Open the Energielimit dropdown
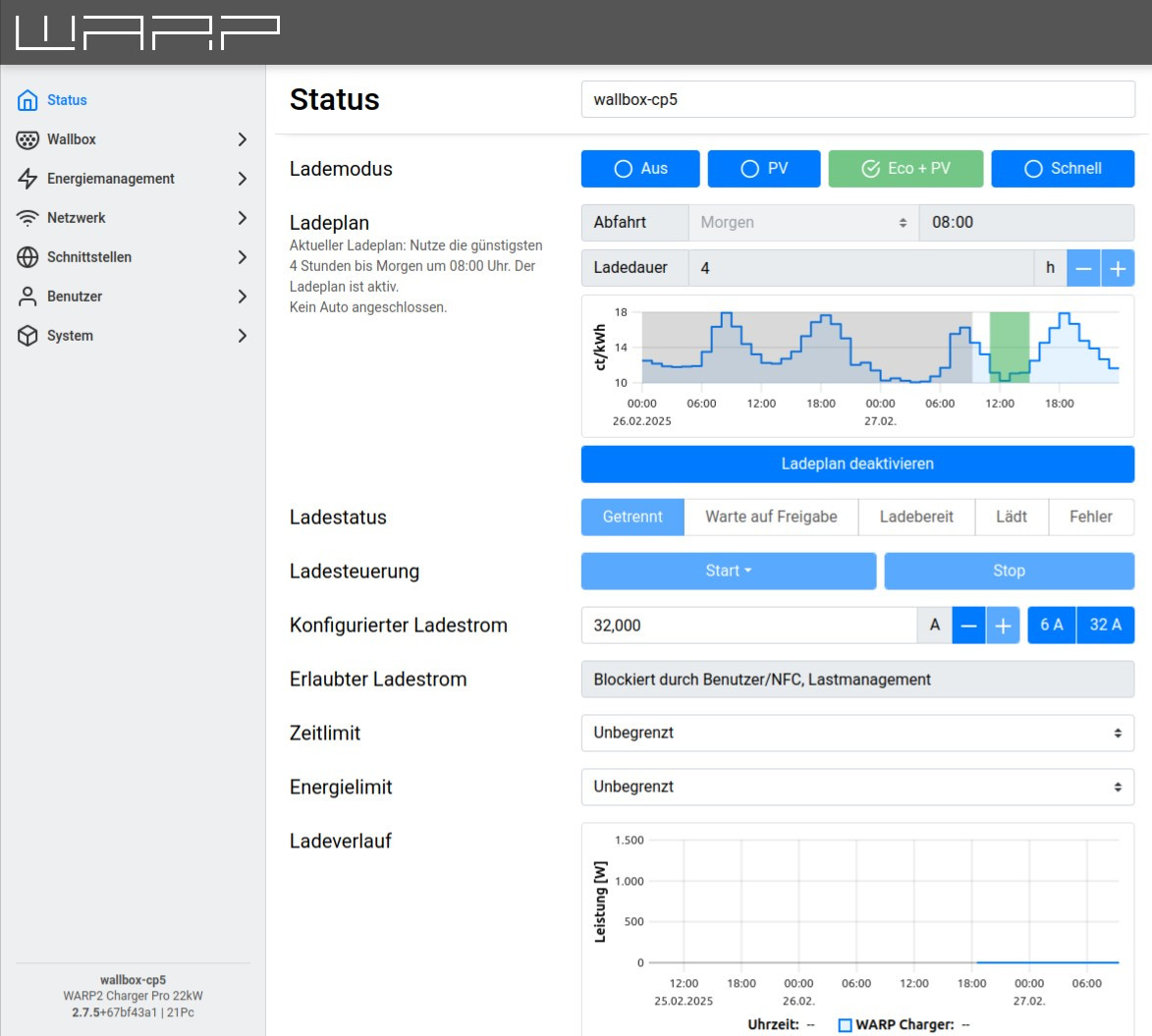The image size is (1152, 1036). tap(857, 788)
